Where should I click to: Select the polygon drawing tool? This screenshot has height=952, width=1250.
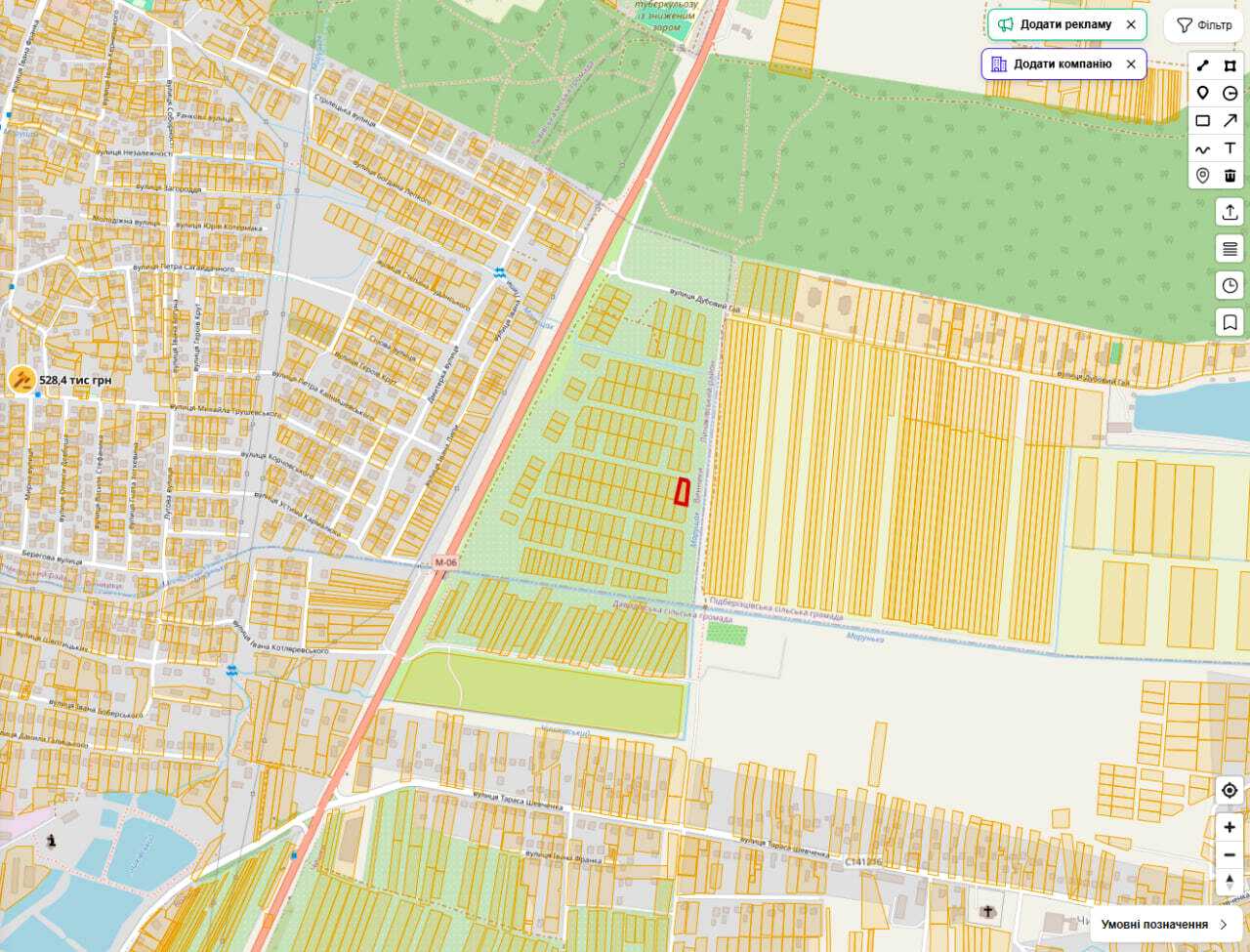(x=1230, y=66)
